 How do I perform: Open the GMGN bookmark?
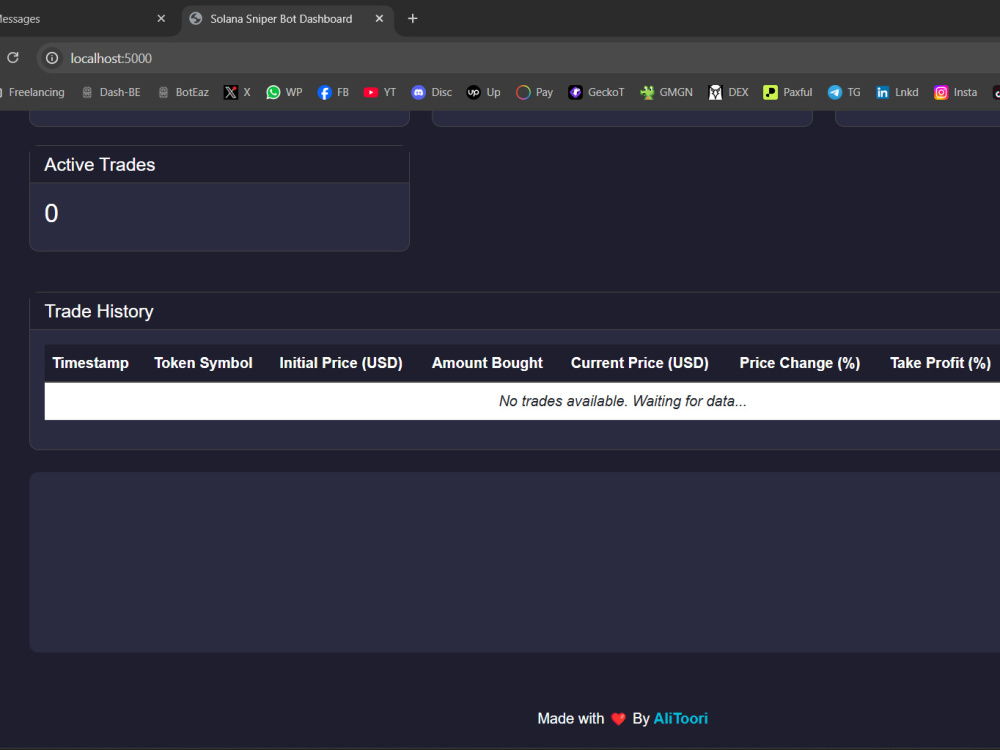point(666,92)
